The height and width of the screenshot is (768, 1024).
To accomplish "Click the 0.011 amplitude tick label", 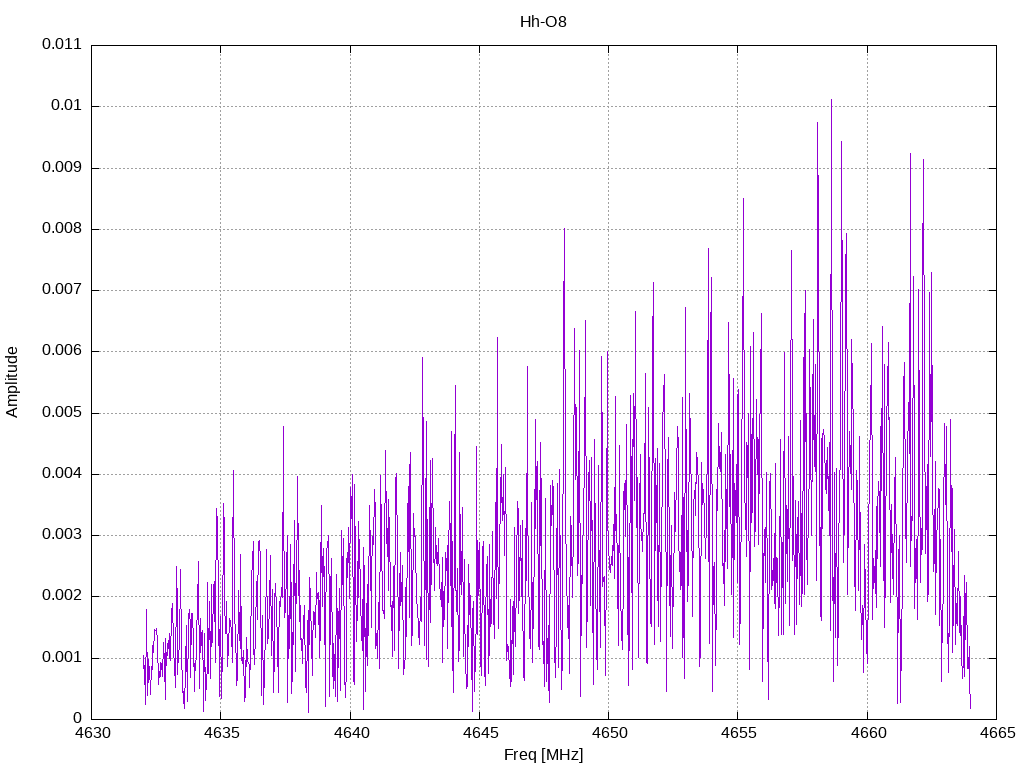I will (x=61, y=45).
